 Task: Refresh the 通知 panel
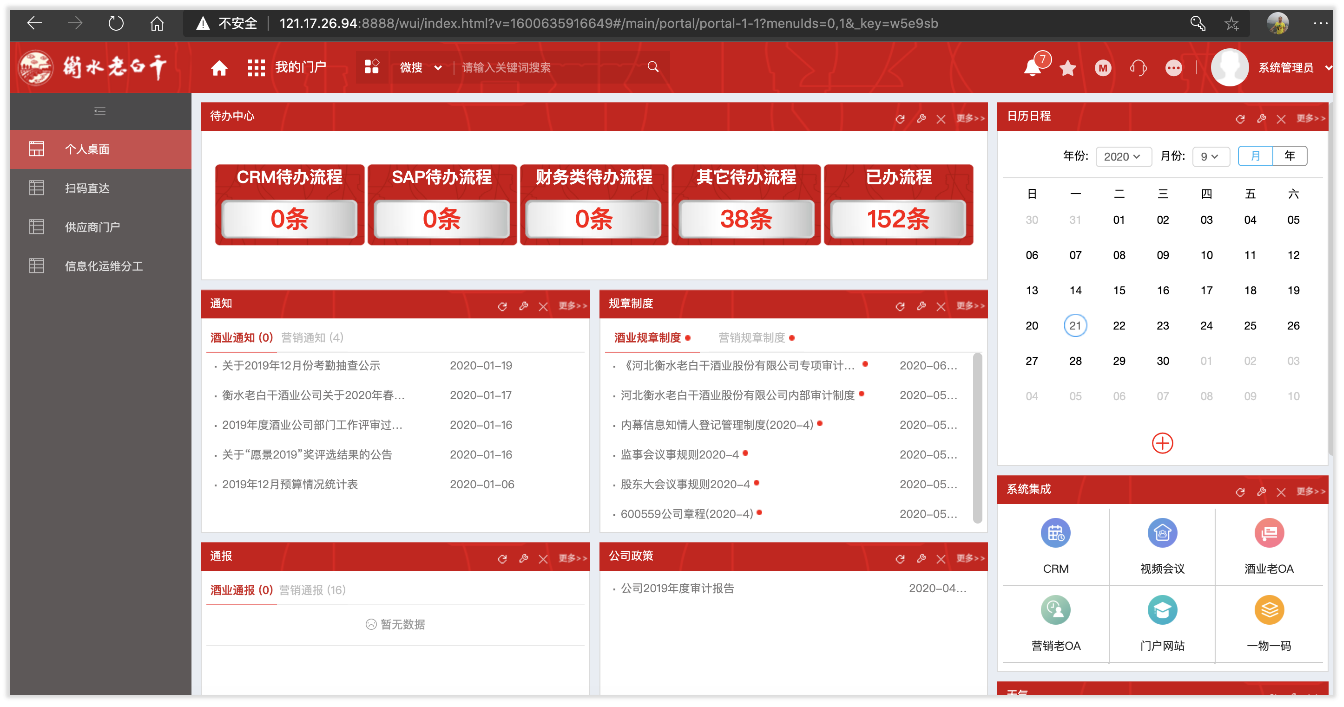pos(502,306)
